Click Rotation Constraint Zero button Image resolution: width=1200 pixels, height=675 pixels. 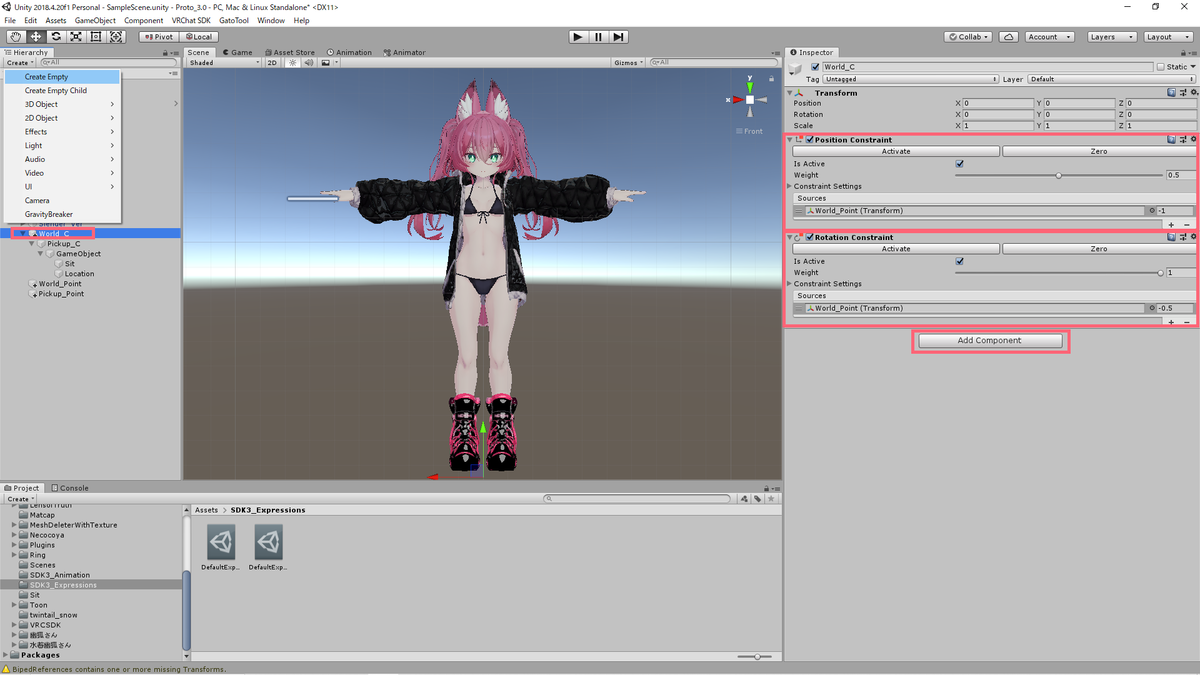point(1098,249)
